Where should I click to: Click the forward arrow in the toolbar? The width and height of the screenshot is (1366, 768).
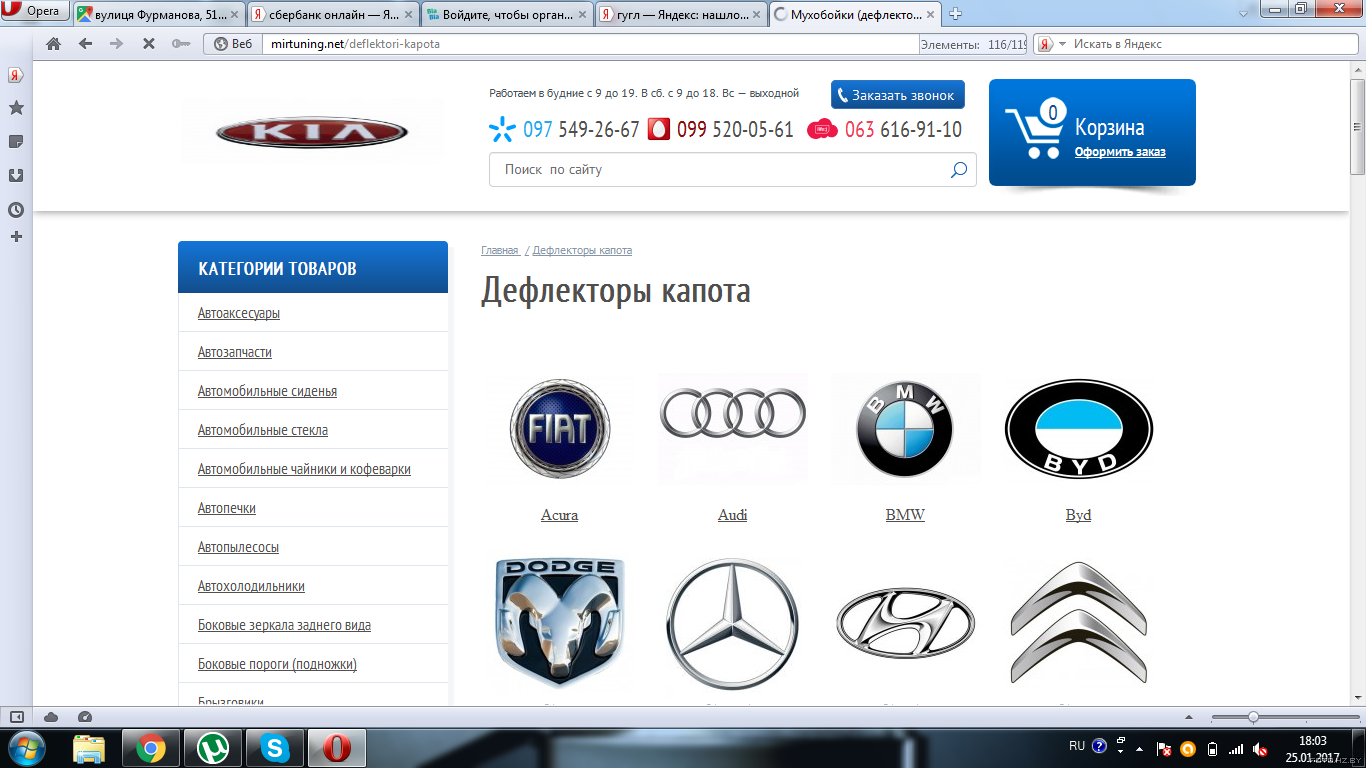point(116,44)
